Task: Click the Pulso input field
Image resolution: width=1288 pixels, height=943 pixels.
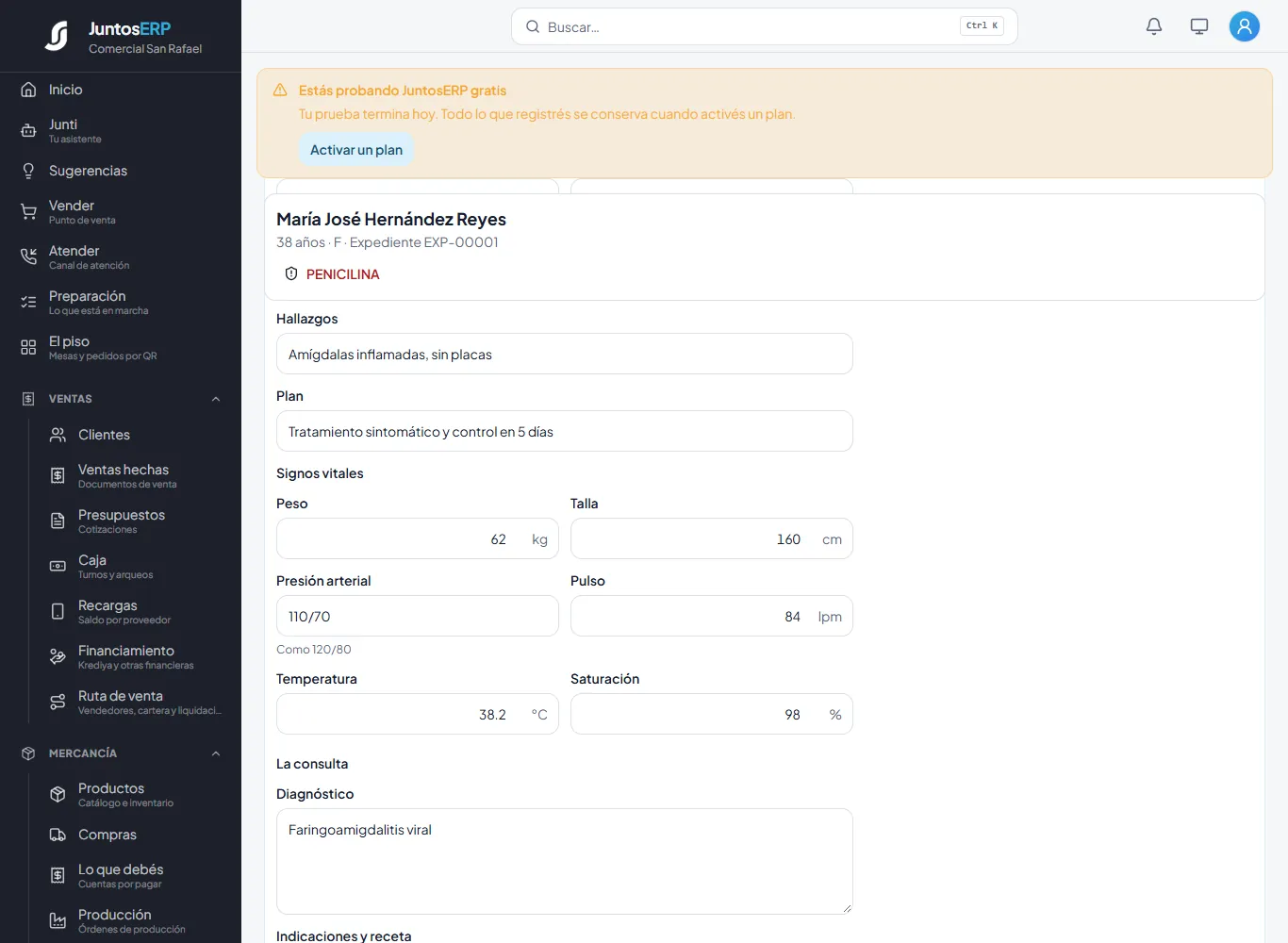Action: 711,616
